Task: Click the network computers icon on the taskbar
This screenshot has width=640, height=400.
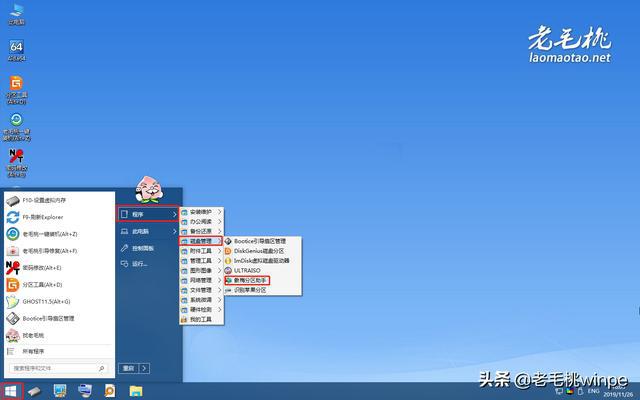Action: pyautogui.click(x=85, y=391)
